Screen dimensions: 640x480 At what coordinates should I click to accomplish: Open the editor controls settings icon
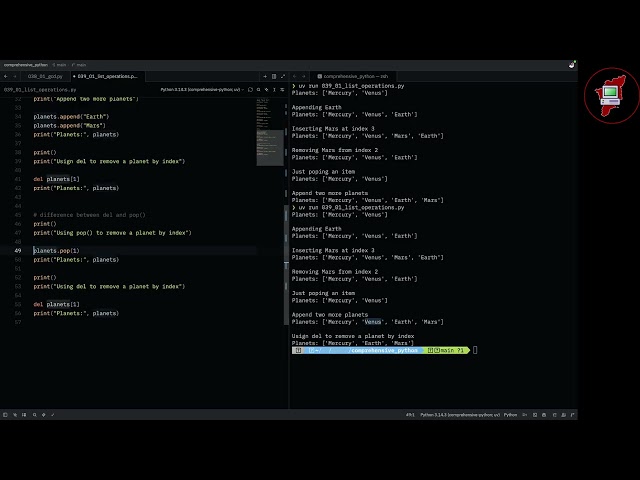click(282, 89)
